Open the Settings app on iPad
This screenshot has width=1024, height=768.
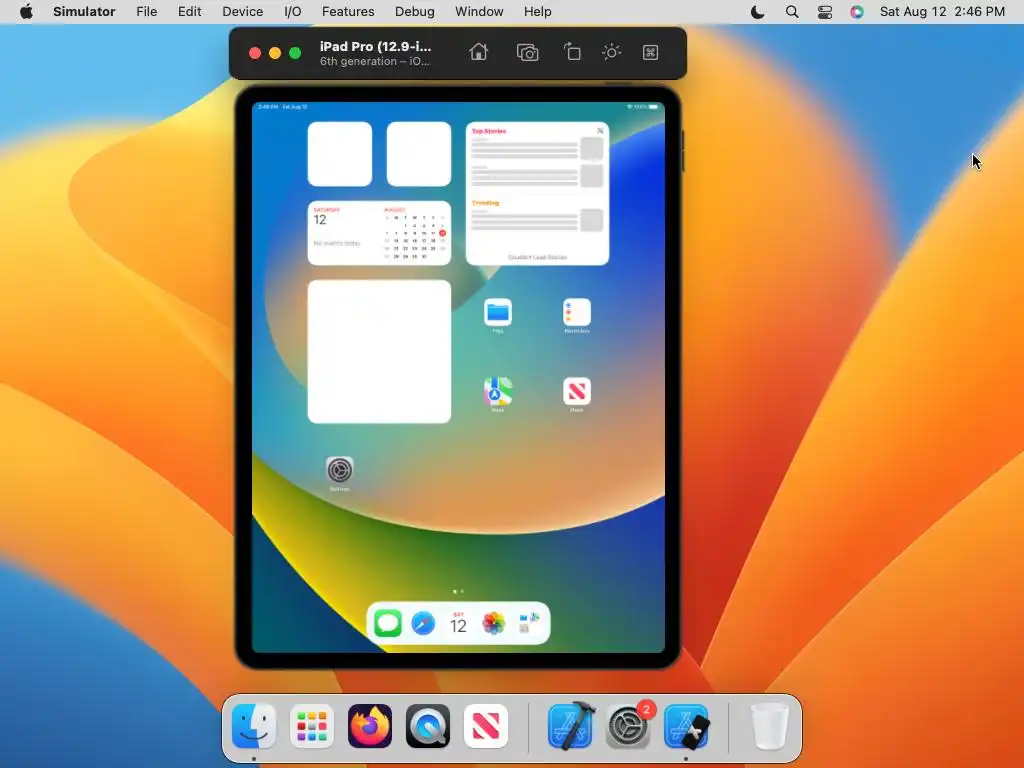point(340,470)
